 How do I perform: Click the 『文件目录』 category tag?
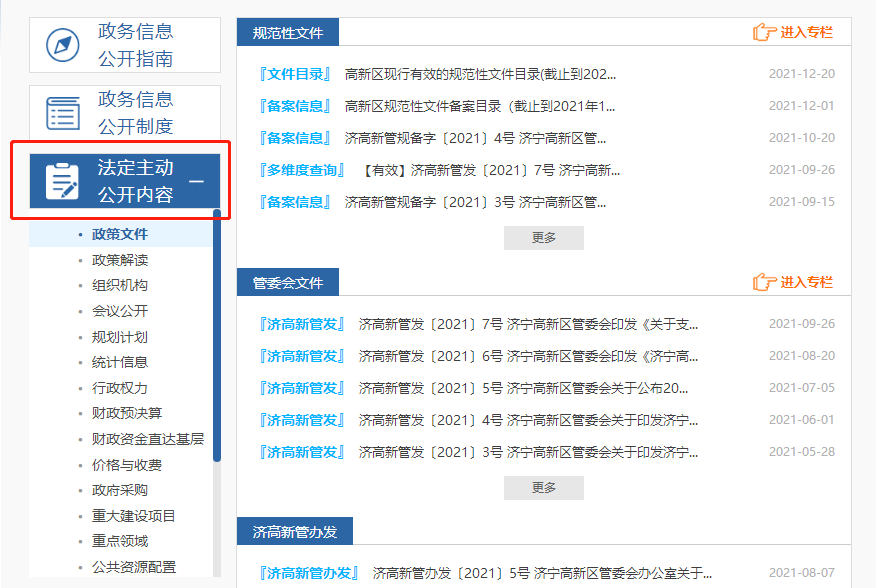click(294, 74)
